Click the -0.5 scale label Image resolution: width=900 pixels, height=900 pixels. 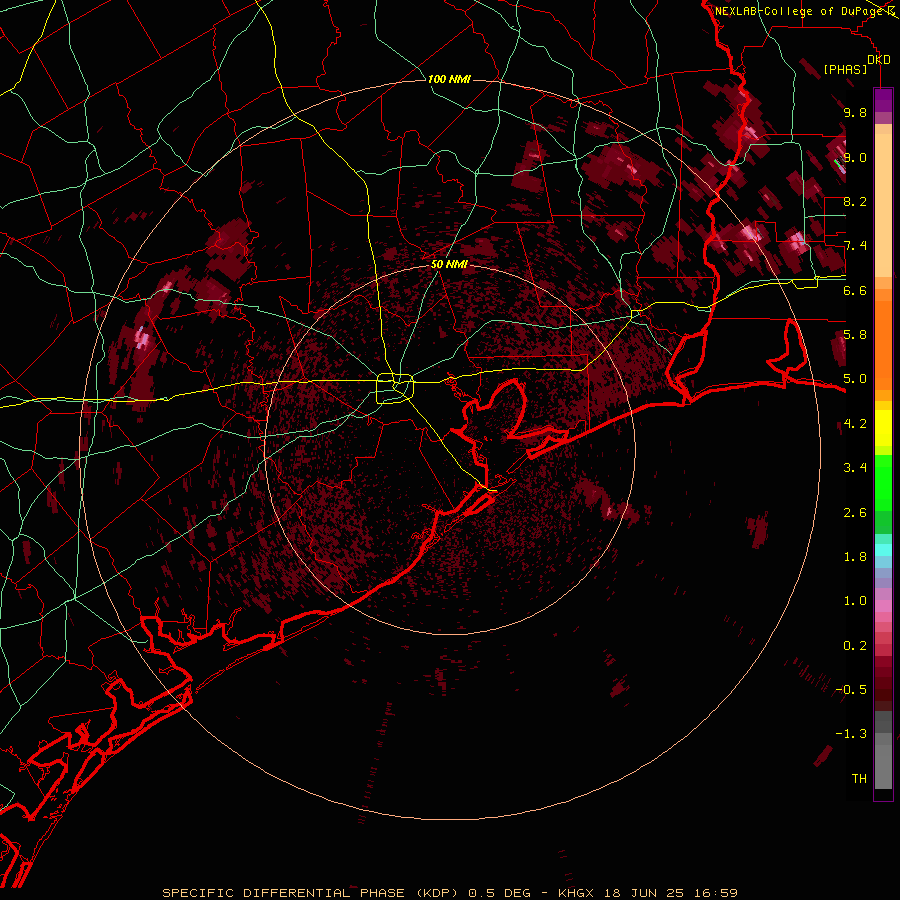(852, 690)
